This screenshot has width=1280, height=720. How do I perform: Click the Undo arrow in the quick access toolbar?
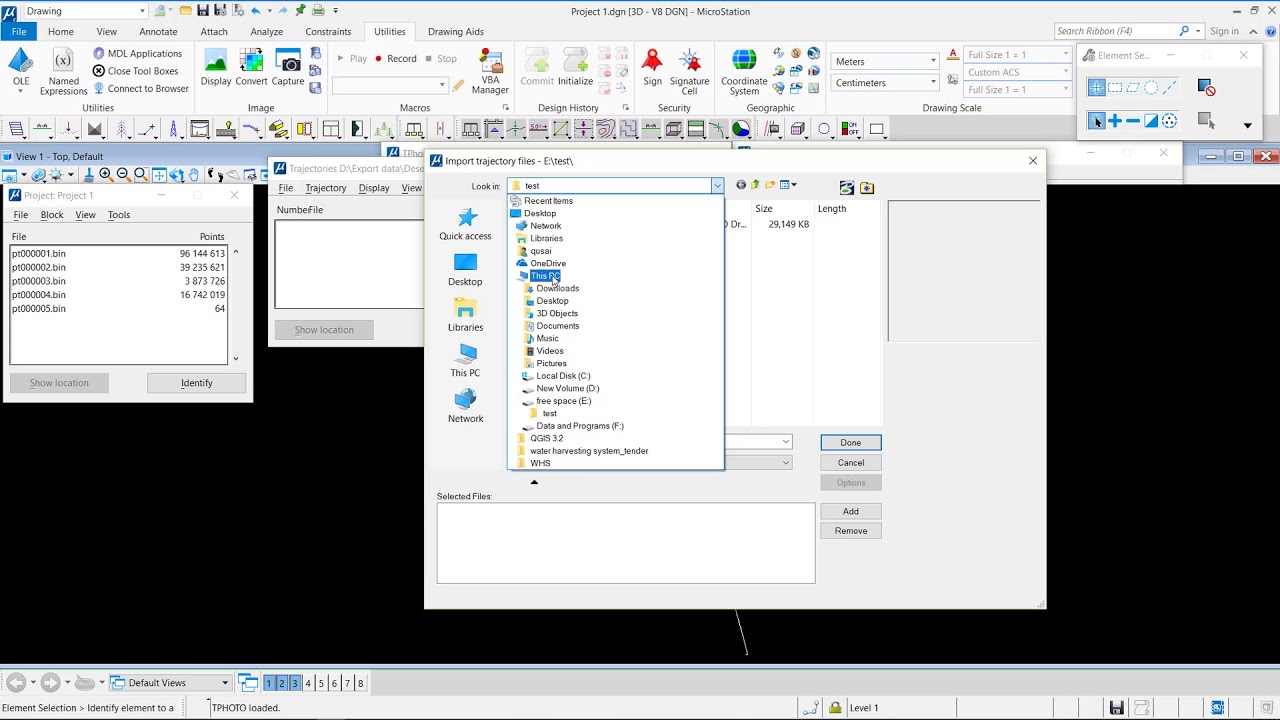[x=256, y=11]
